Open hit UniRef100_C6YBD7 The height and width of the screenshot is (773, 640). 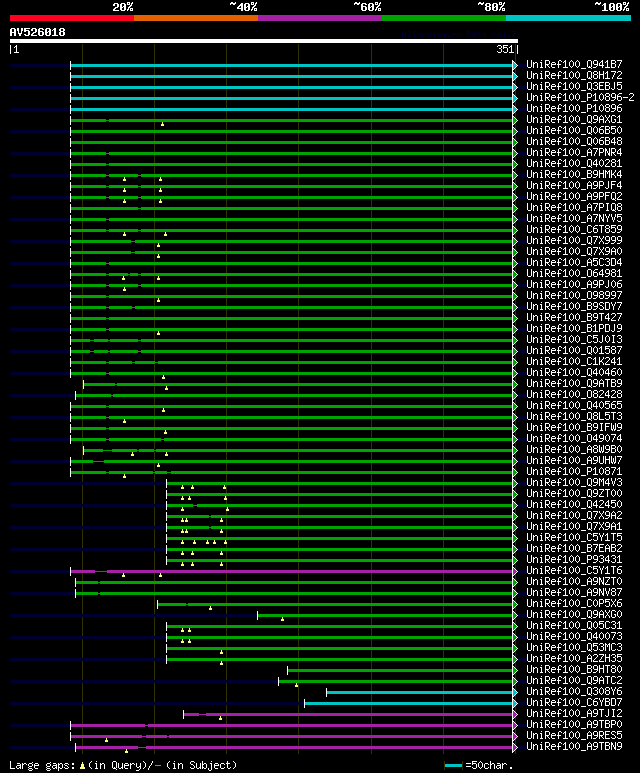coord(574,703)
